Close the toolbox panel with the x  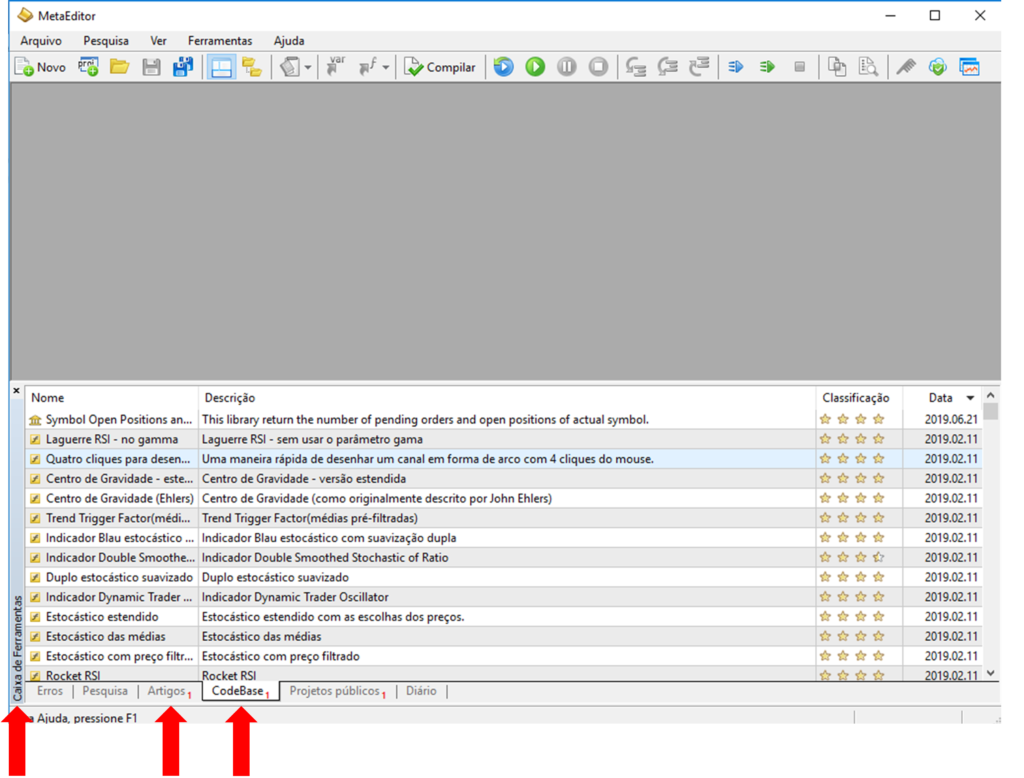click(16, 391)
